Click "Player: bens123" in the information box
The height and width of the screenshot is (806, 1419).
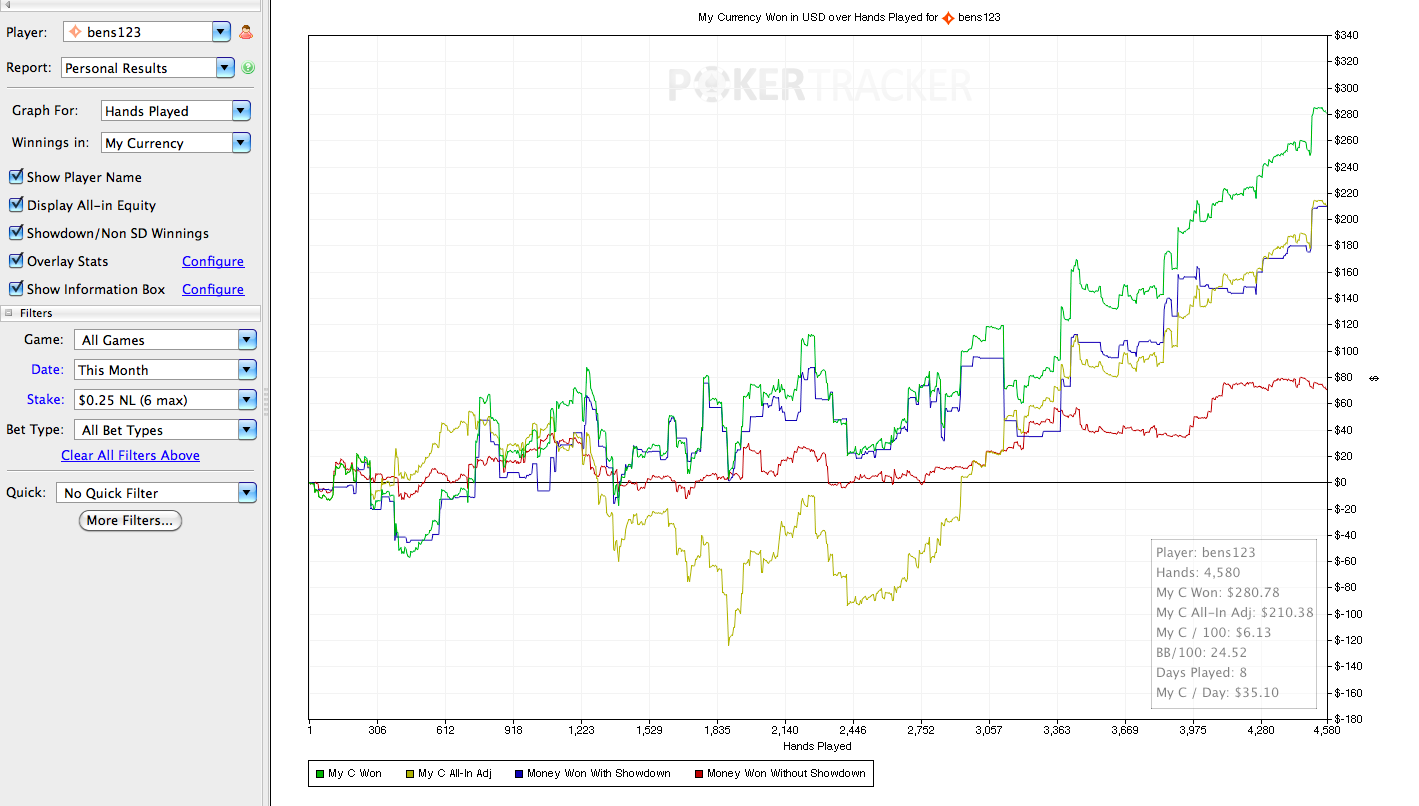pyautogui.click(x=1205, y=552)
